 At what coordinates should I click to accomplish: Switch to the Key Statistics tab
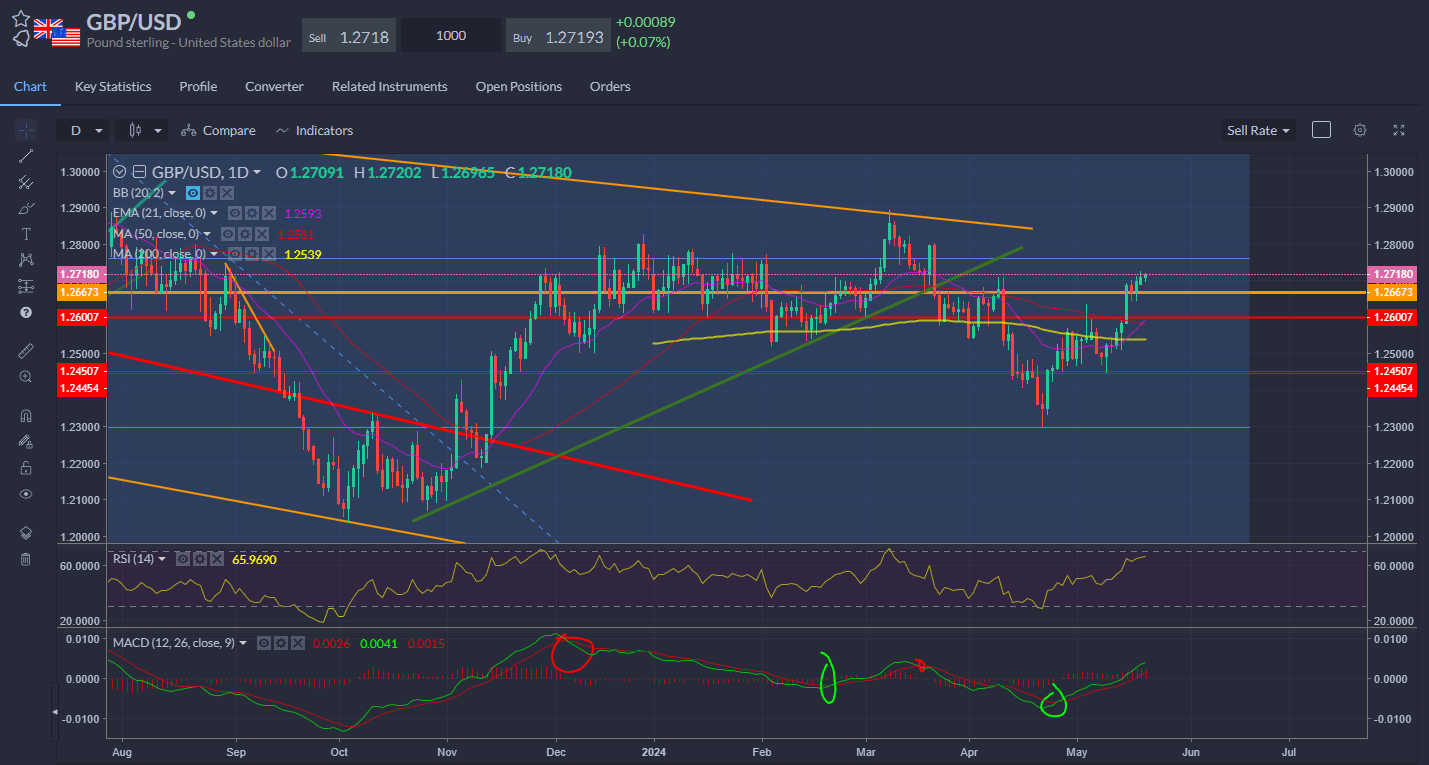tap(113, 87)
